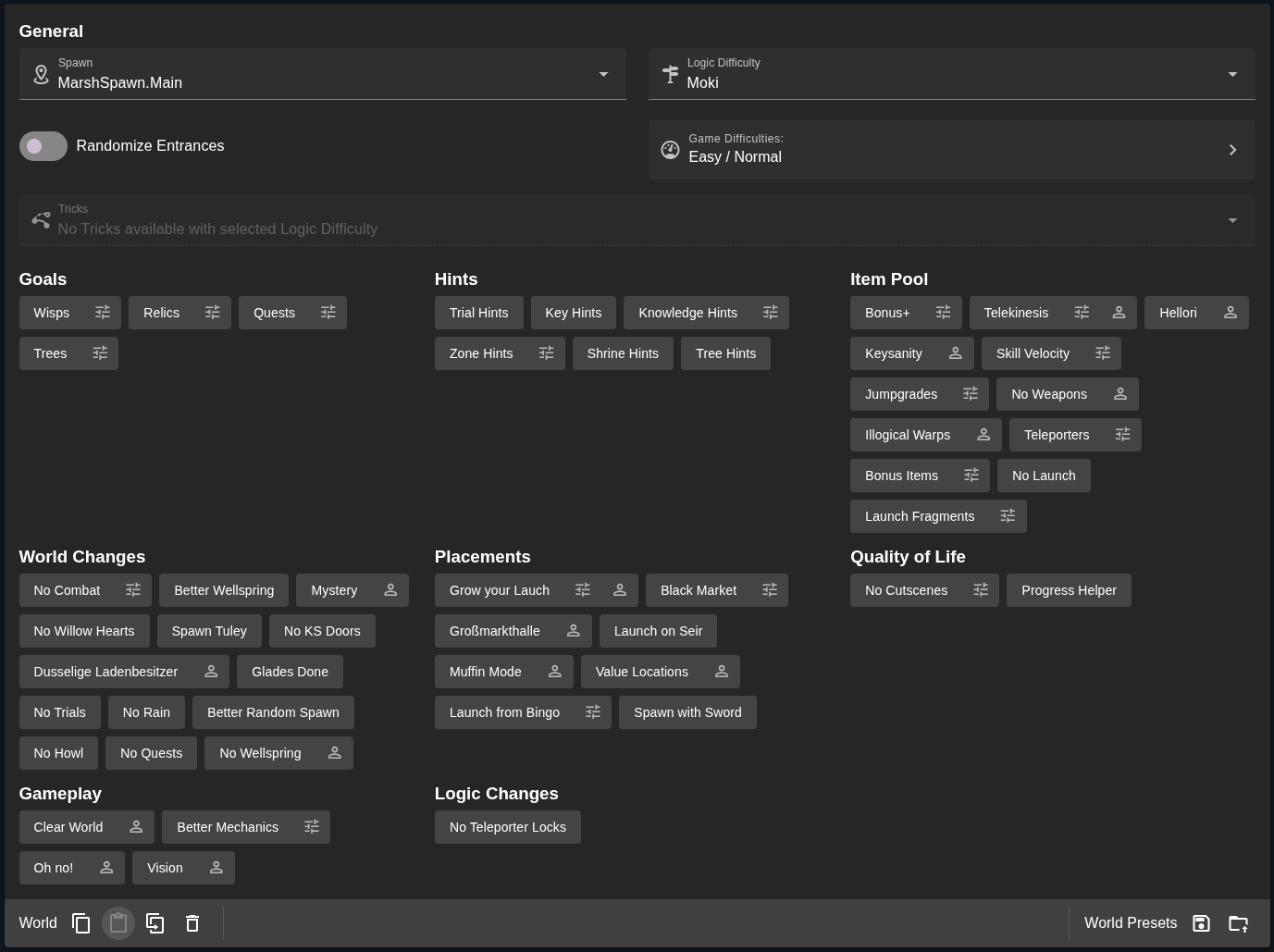Toggle the Key Hints chip
Screen dimensions: 1274x952
coord(574,313)
